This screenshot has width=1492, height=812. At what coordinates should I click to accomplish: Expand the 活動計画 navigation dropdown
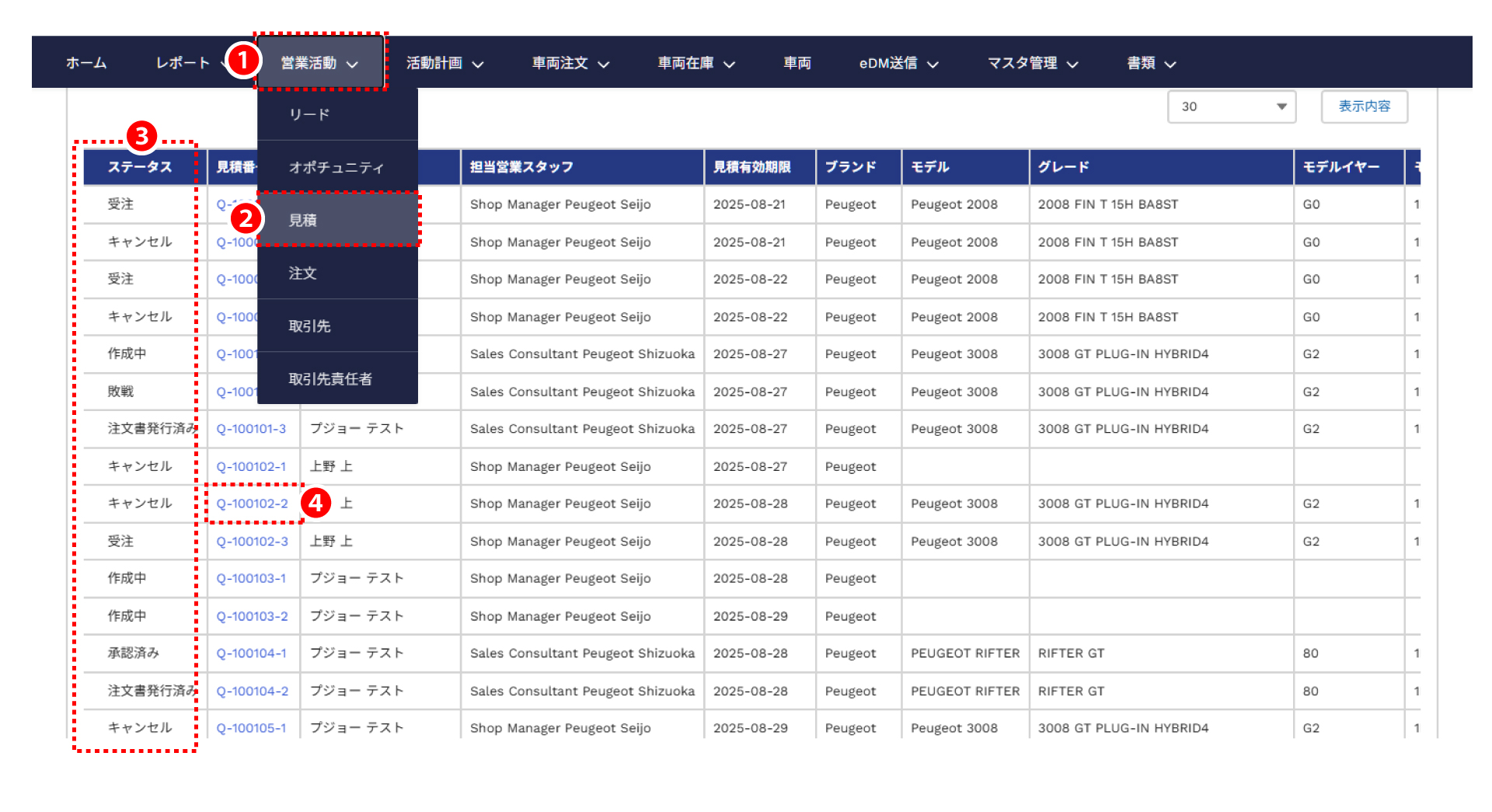tap(444, 63)
